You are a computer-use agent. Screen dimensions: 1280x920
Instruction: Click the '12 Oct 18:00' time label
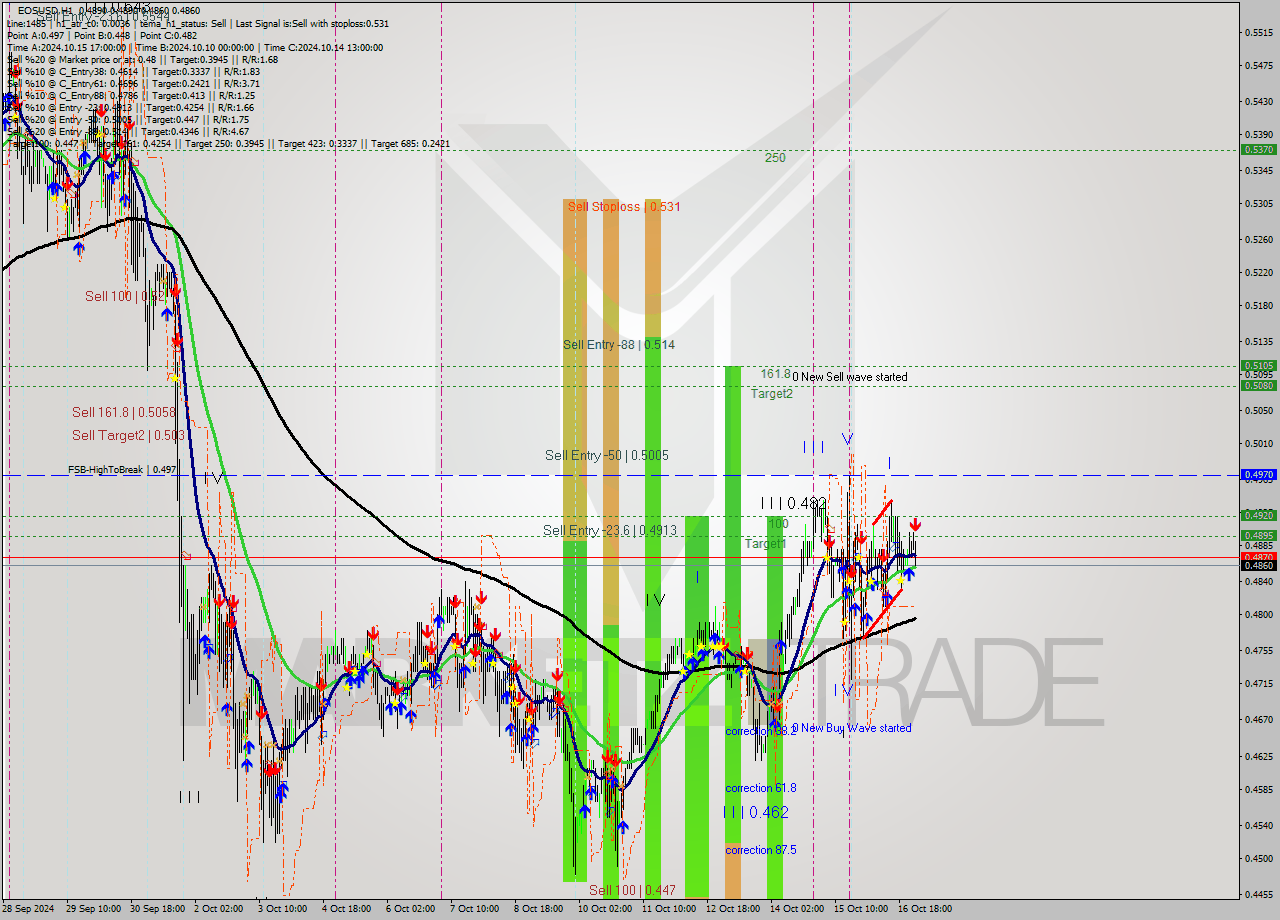click(x=733, y=909)
